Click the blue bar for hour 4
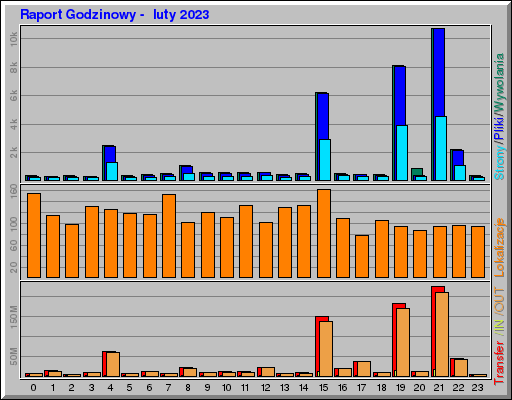Screen dimensions: 512x400 [110, 154]
